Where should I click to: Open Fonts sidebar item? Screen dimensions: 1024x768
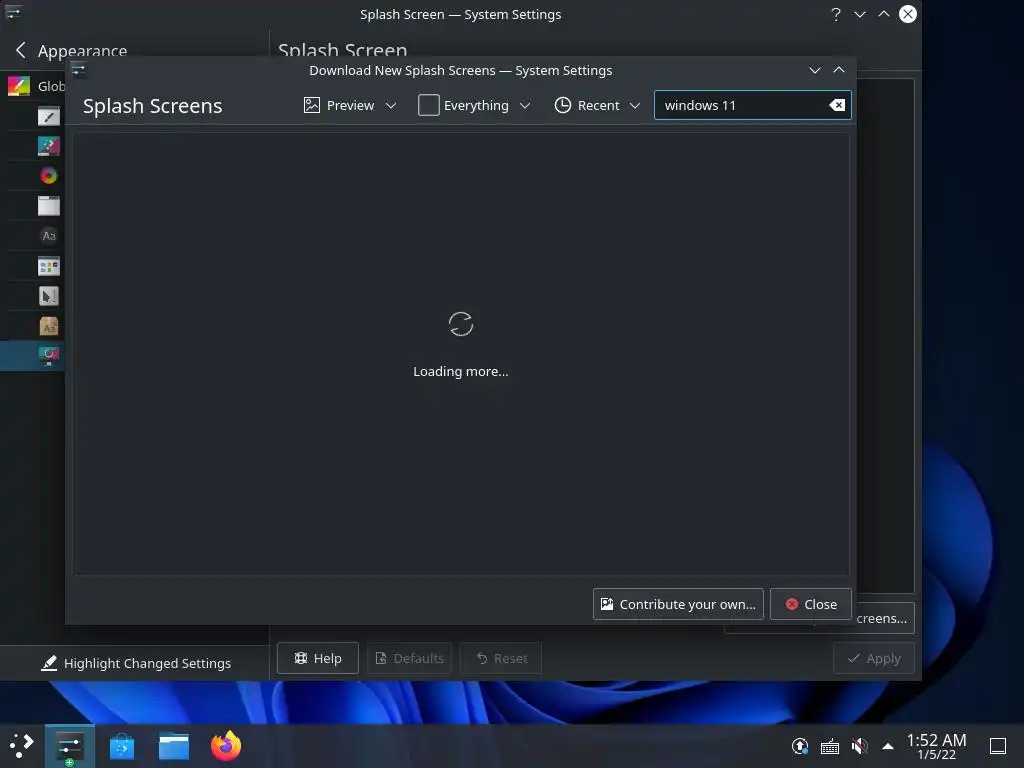(48, 236)
